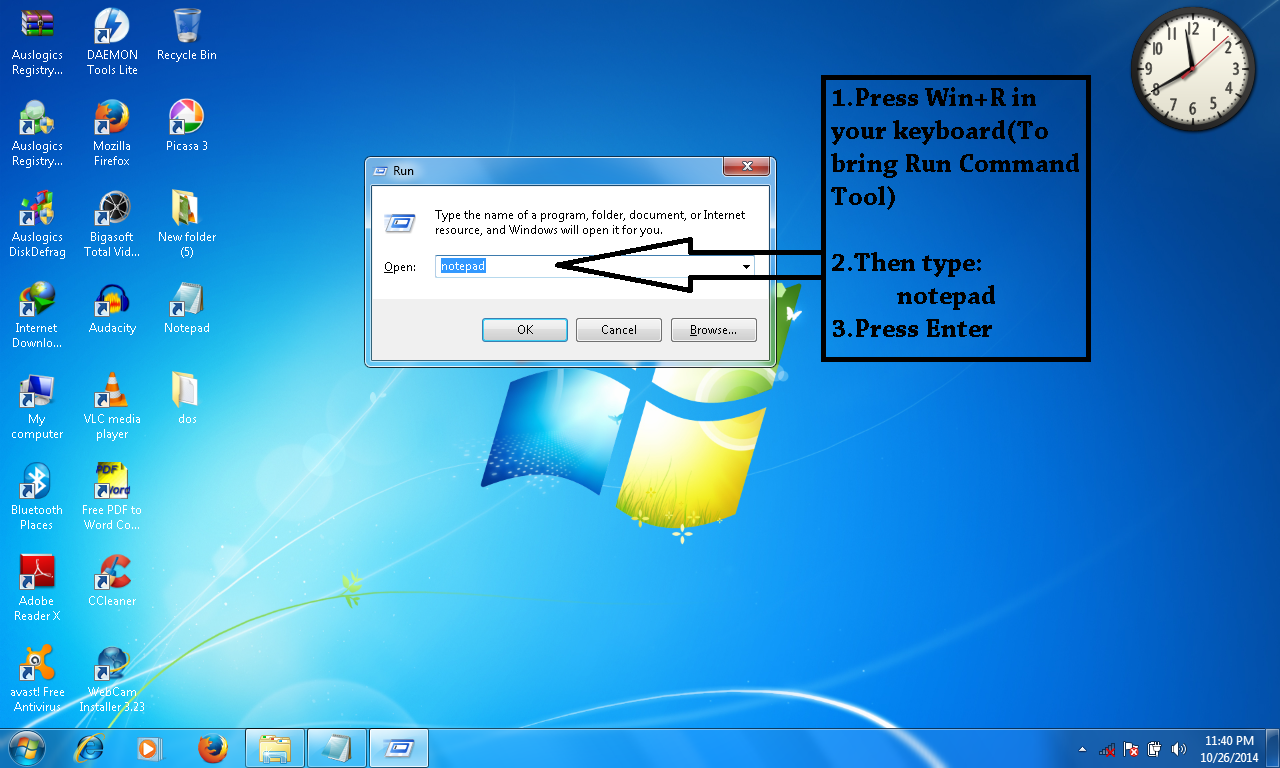Open the volume speaker tray icon
1280x768 pixels.
(x=1179, y=749)
